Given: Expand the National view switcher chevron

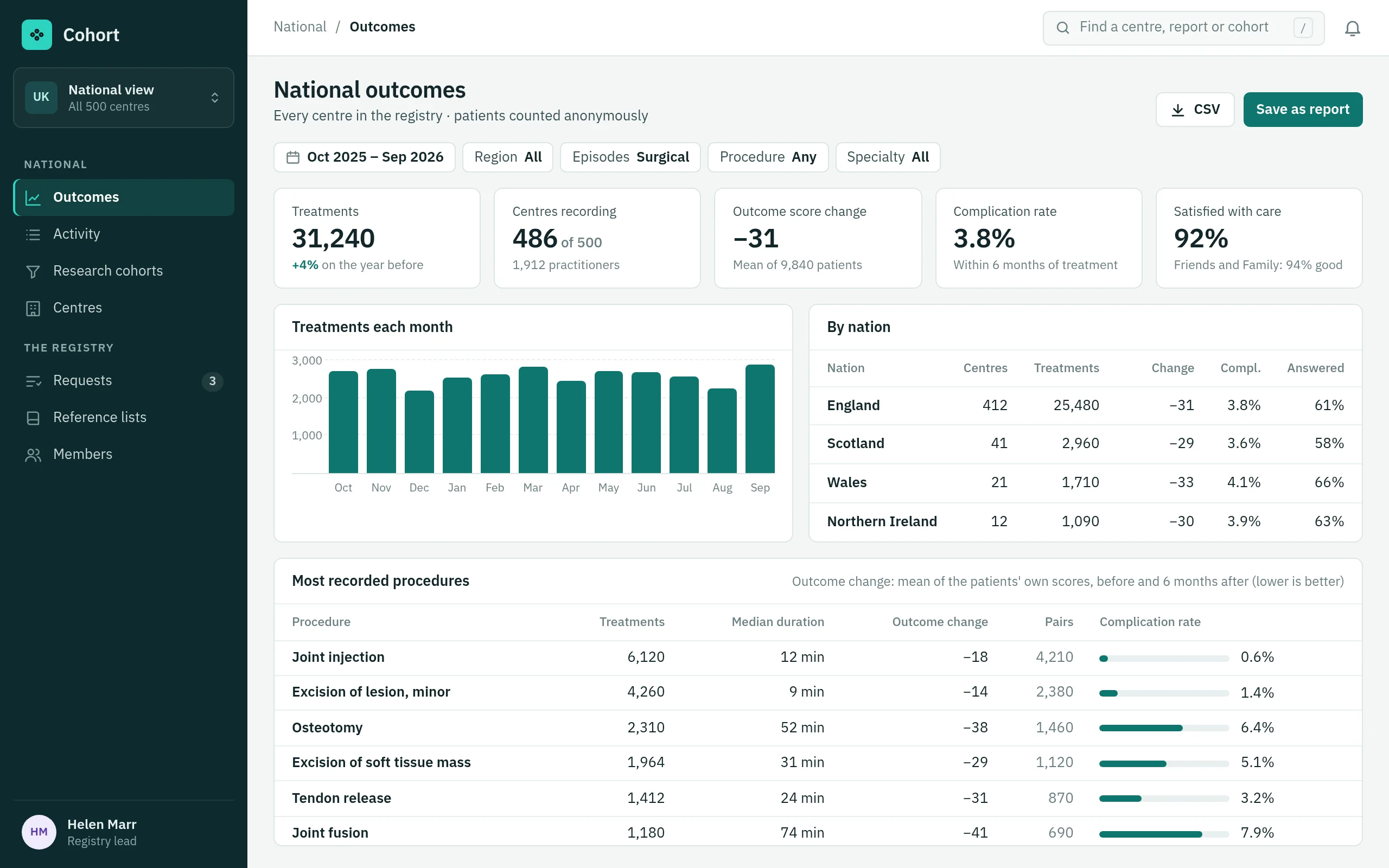Looking at the screenshot, I should point(215,98).
